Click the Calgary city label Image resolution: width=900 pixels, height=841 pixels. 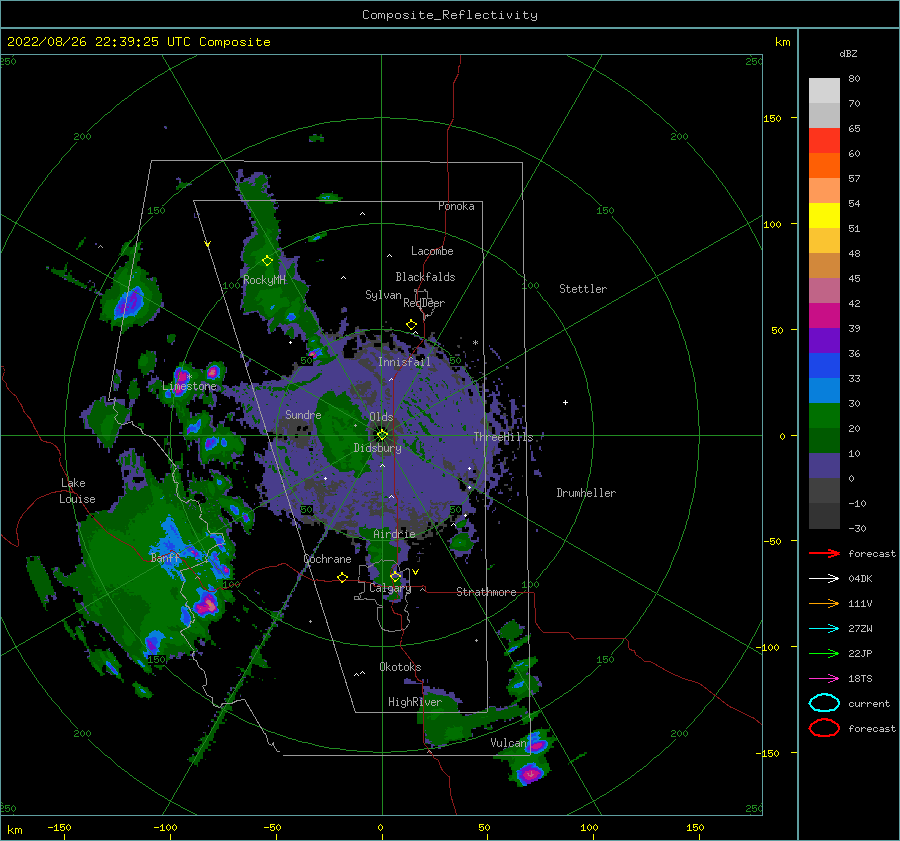pyautogui.click(x=390, y=588)
